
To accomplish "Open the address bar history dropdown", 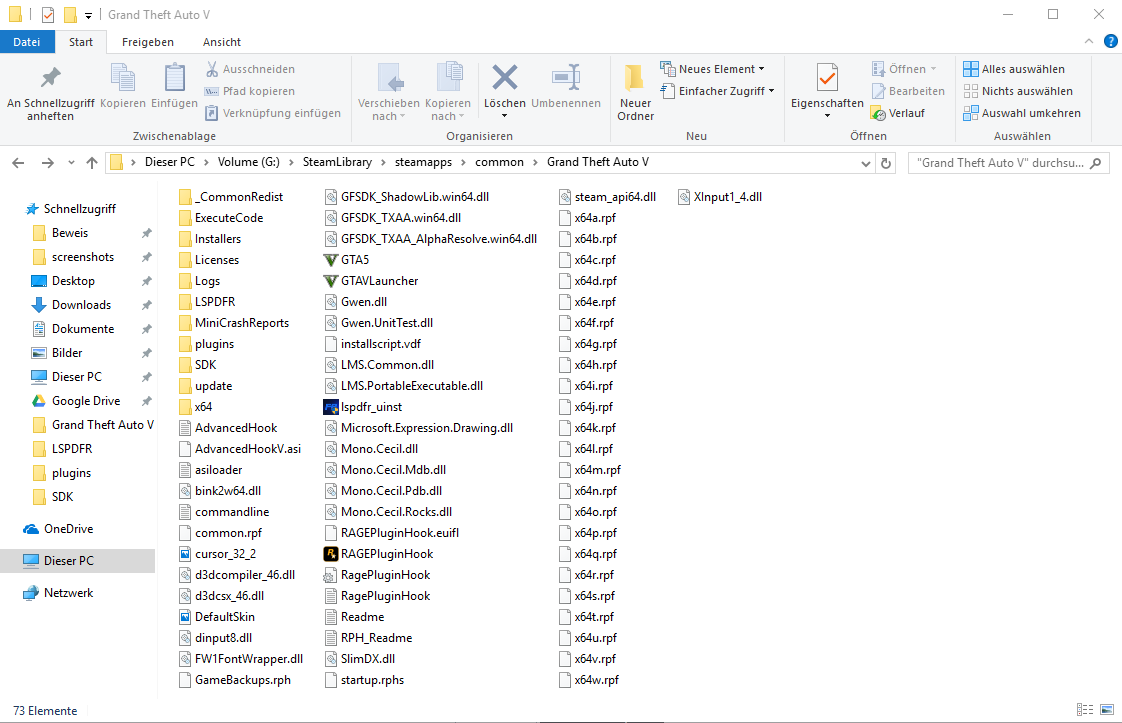I will [864, 162].
